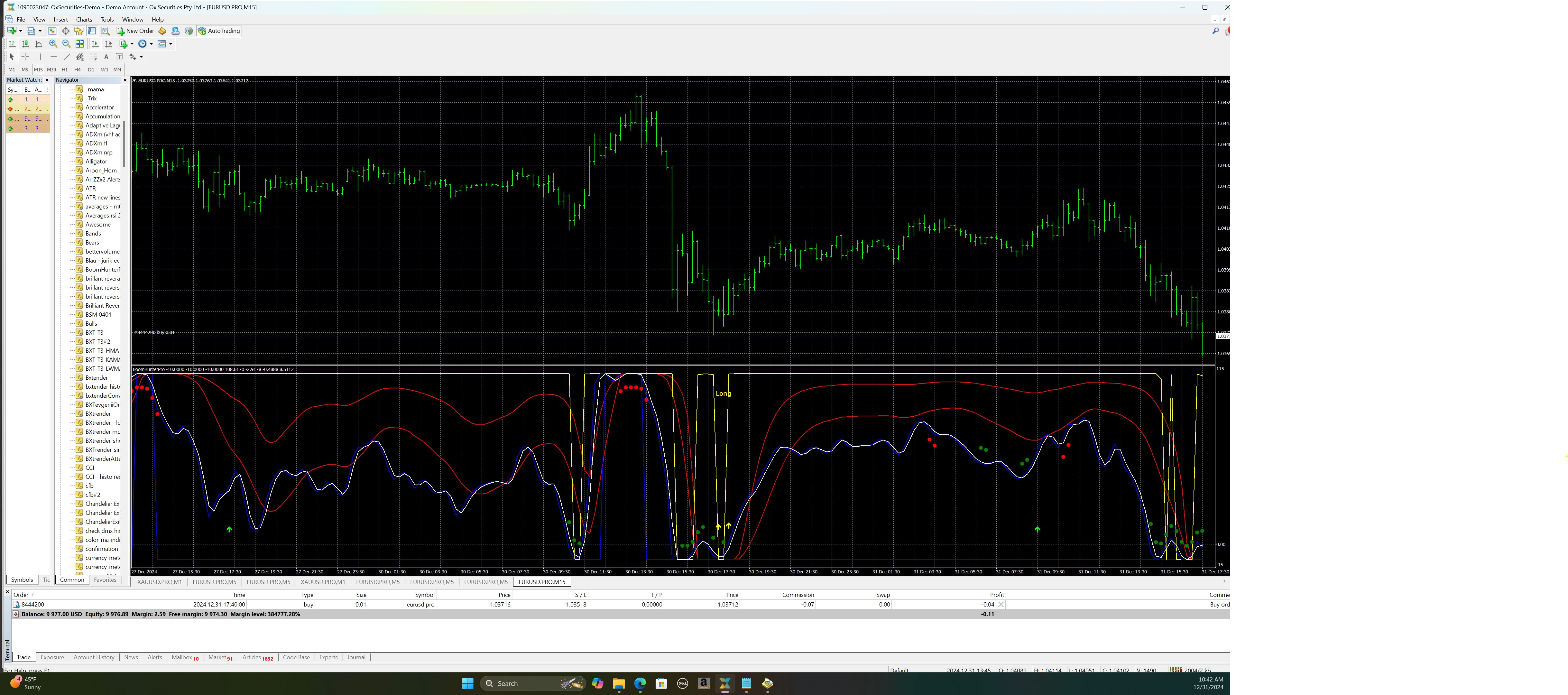
Task: Select the Crosshair tool
Action: [x=25, y=57]
